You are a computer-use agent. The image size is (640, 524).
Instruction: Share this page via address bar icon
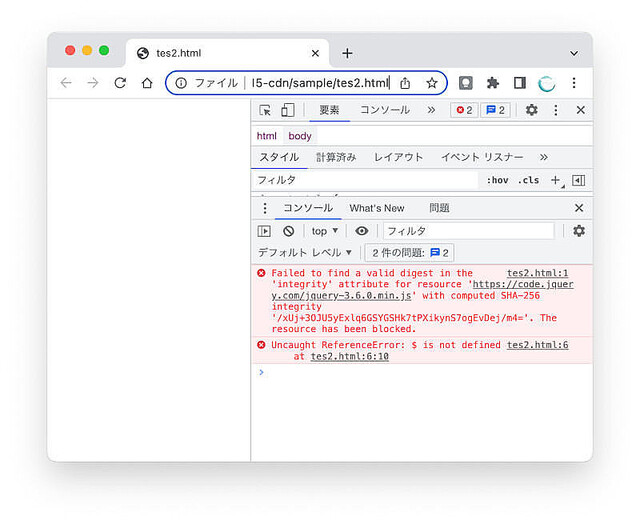(405, 83)
